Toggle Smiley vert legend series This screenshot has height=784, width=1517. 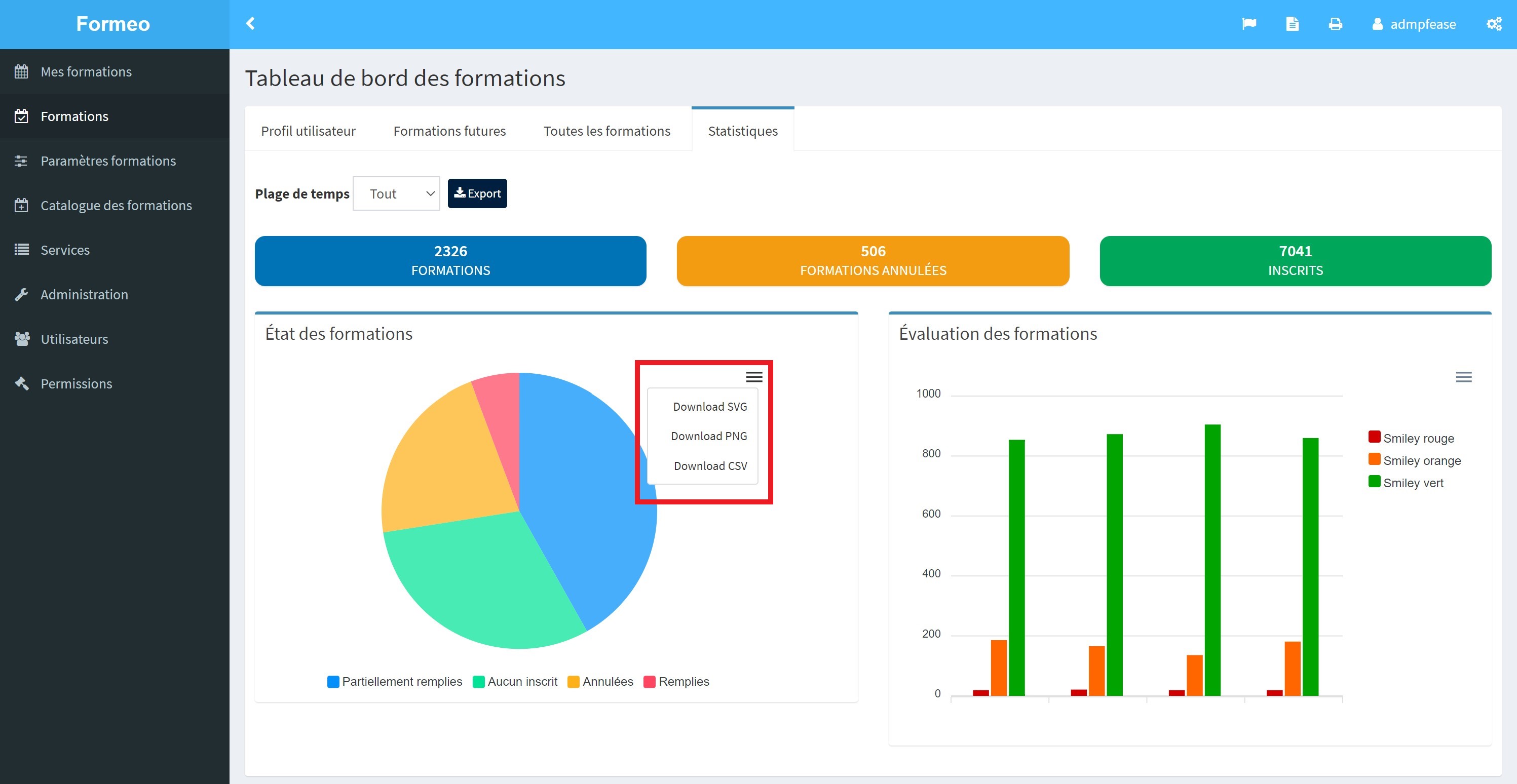[1406, 483]
